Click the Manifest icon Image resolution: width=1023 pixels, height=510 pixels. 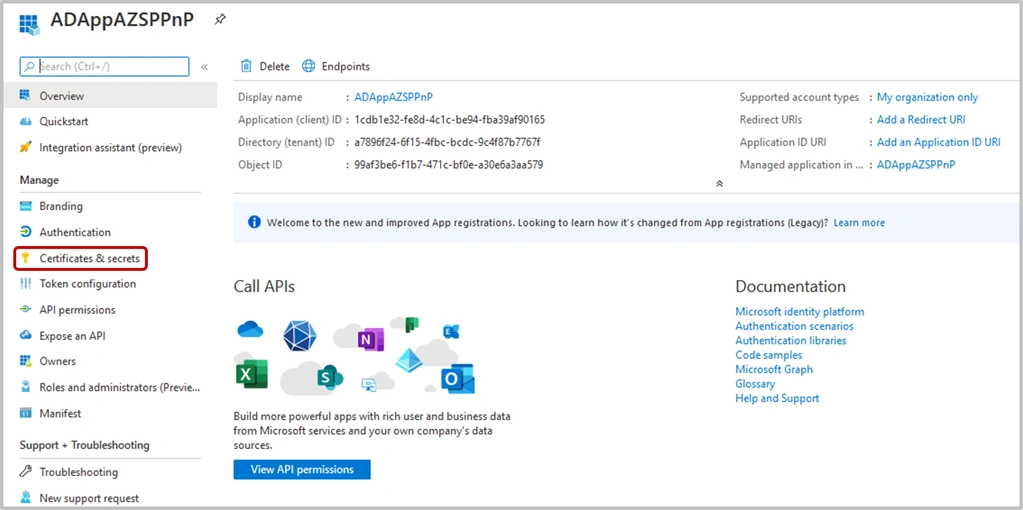coord(25,413)
